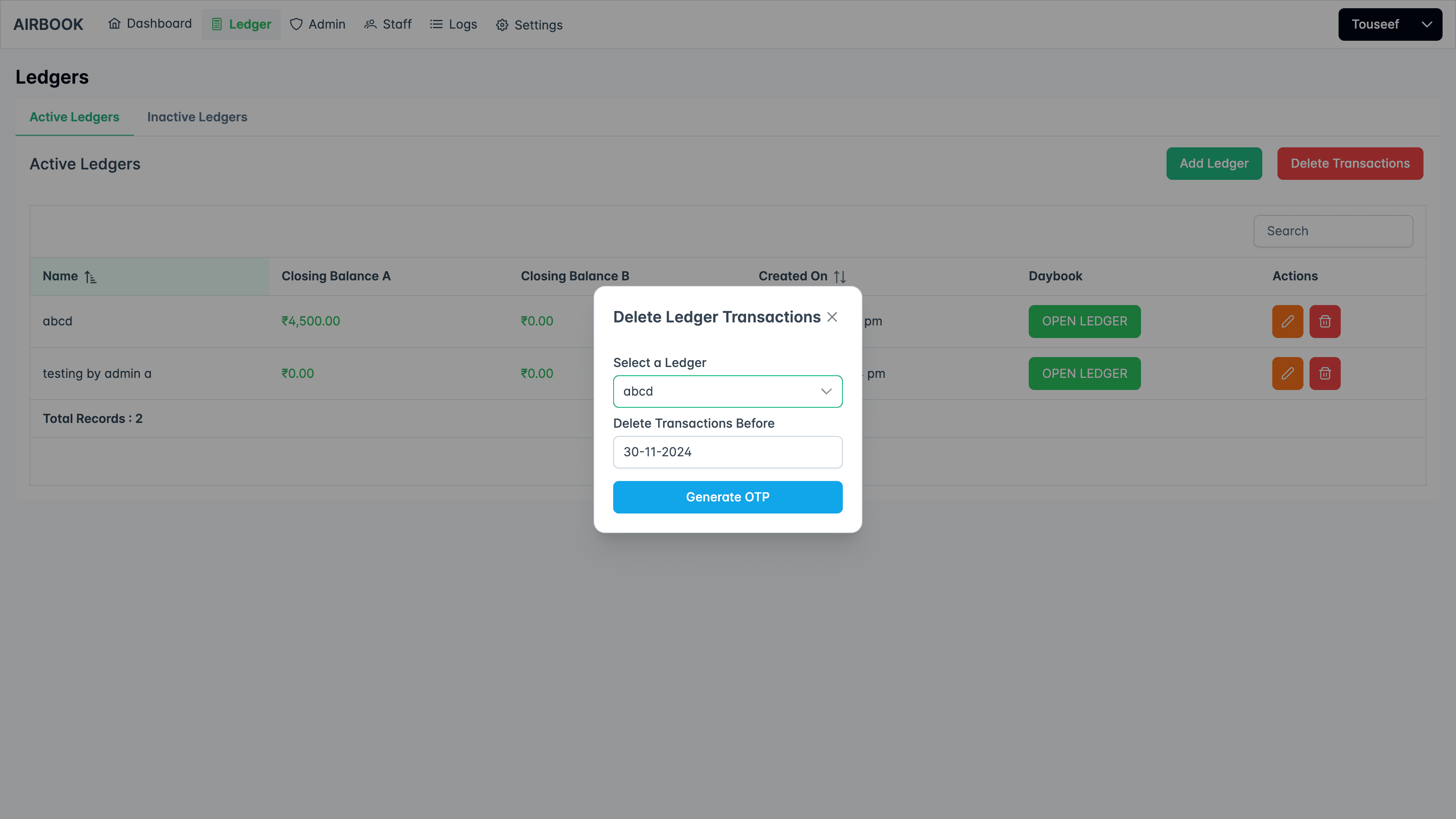Click OPEN LEDGER for the abcd row
The image size is (1456, 819).
1084,321
